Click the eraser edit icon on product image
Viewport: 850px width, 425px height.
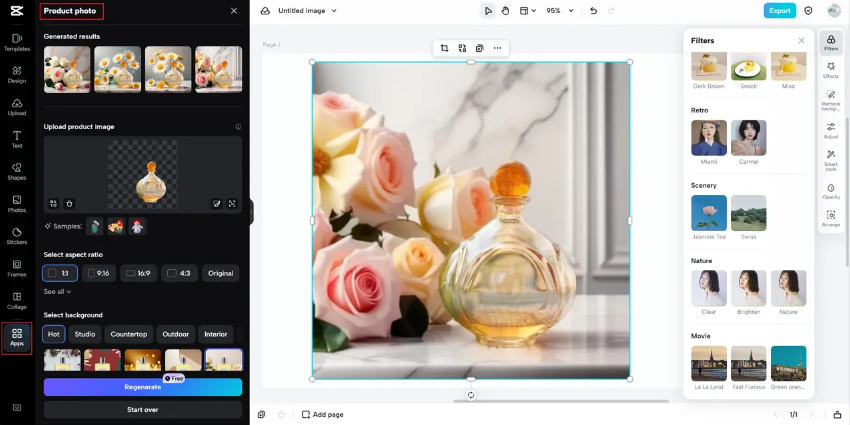[x=217, y=204]
